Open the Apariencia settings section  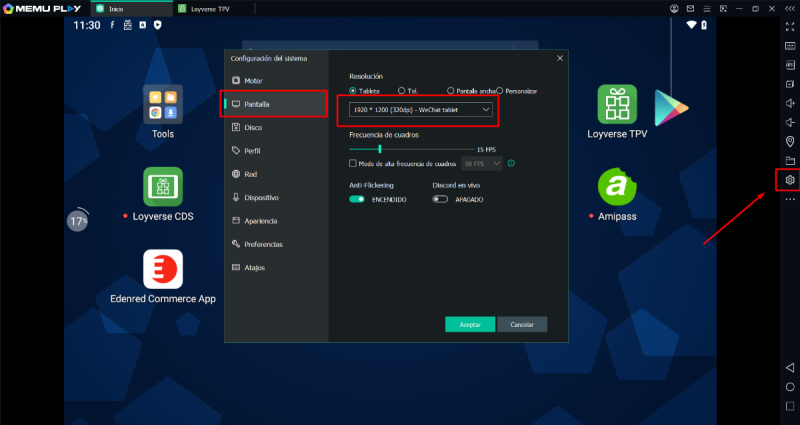pyautogui.click(x=260, y=221)
